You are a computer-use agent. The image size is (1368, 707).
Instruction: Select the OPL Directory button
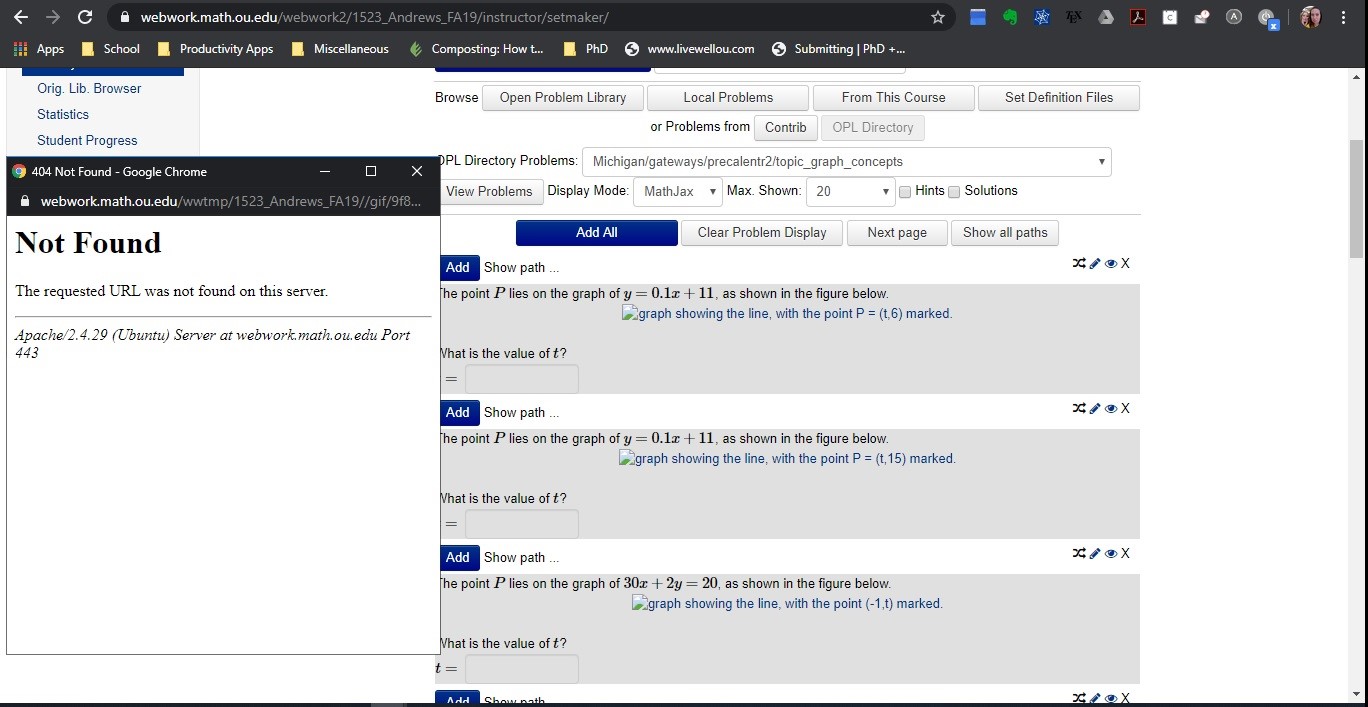(x=872, y=128)
